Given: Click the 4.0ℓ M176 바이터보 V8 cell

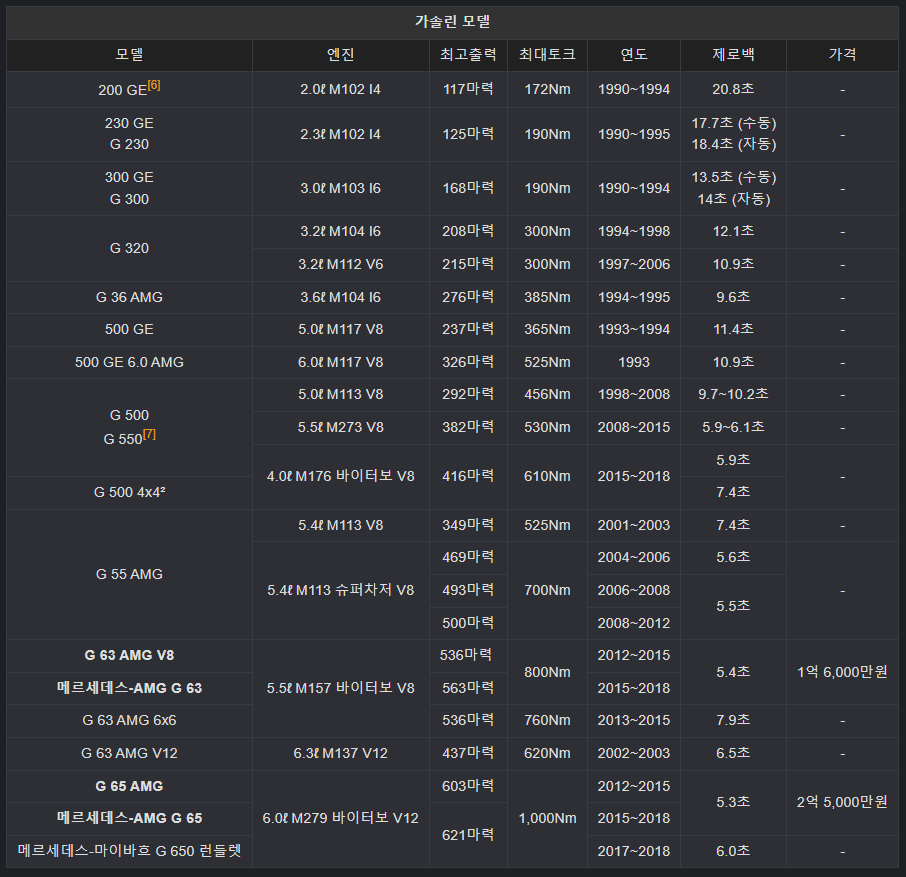Looking at the screenshot, I should (340, 477).
